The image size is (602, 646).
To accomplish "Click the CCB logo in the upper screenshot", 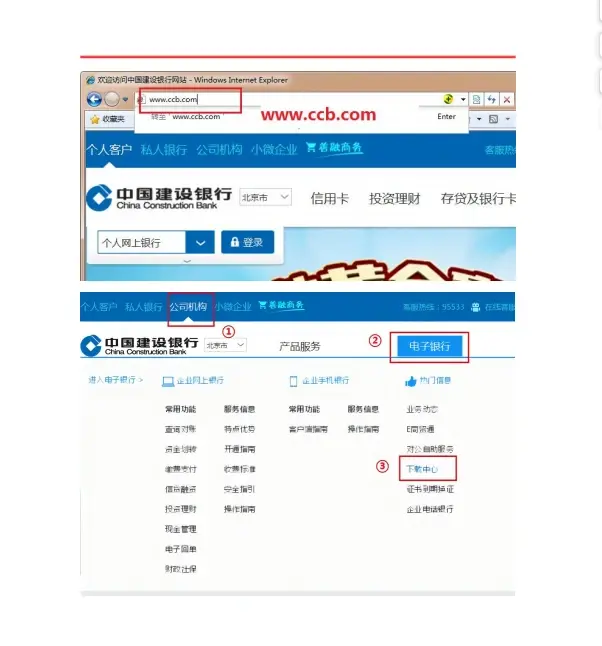I will pyautogui.click(x=159, y=198).
